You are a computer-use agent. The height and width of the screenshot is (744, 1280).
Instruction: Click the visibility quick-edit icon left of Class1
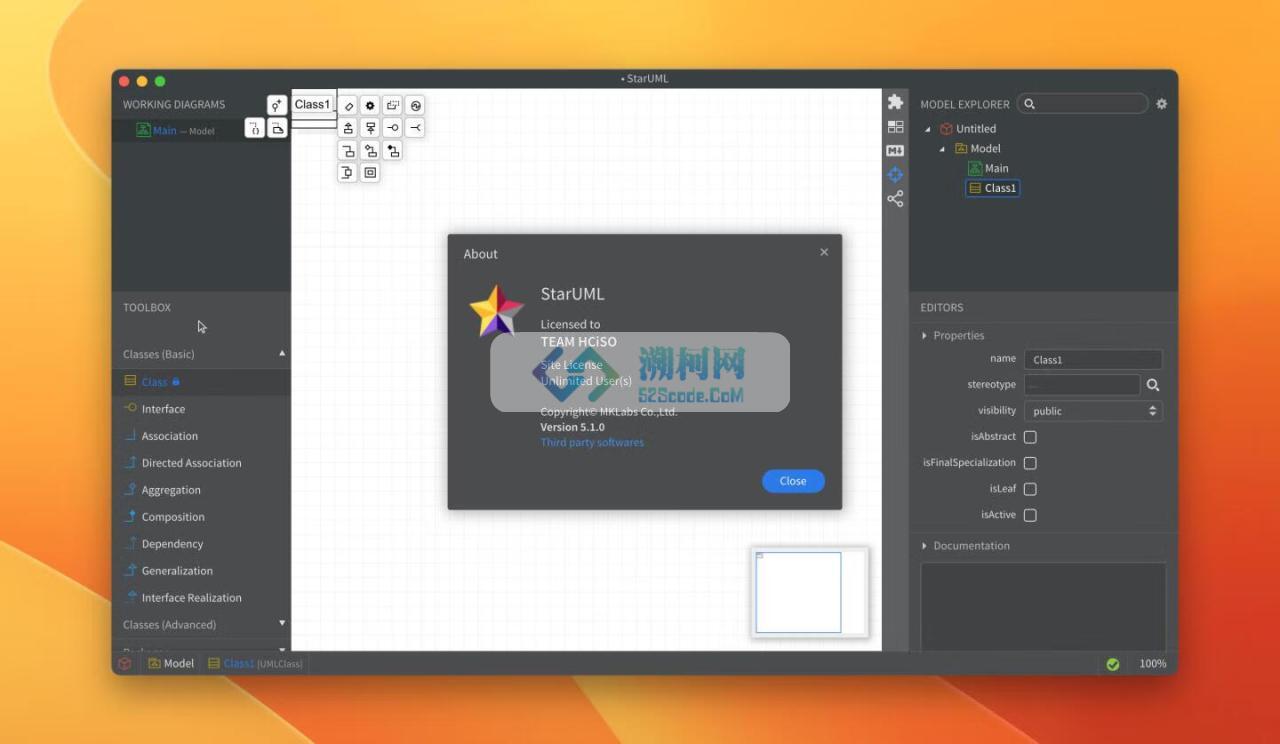(277, 105)
